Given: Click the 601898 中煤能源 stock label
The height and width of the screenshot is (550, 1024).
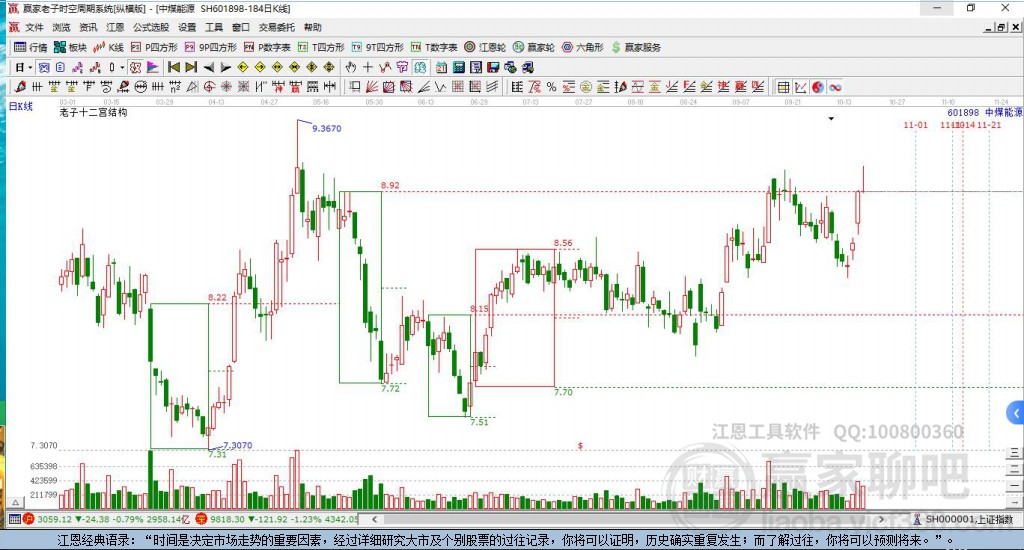Looking at the screenshot, I should click(985, 112).
